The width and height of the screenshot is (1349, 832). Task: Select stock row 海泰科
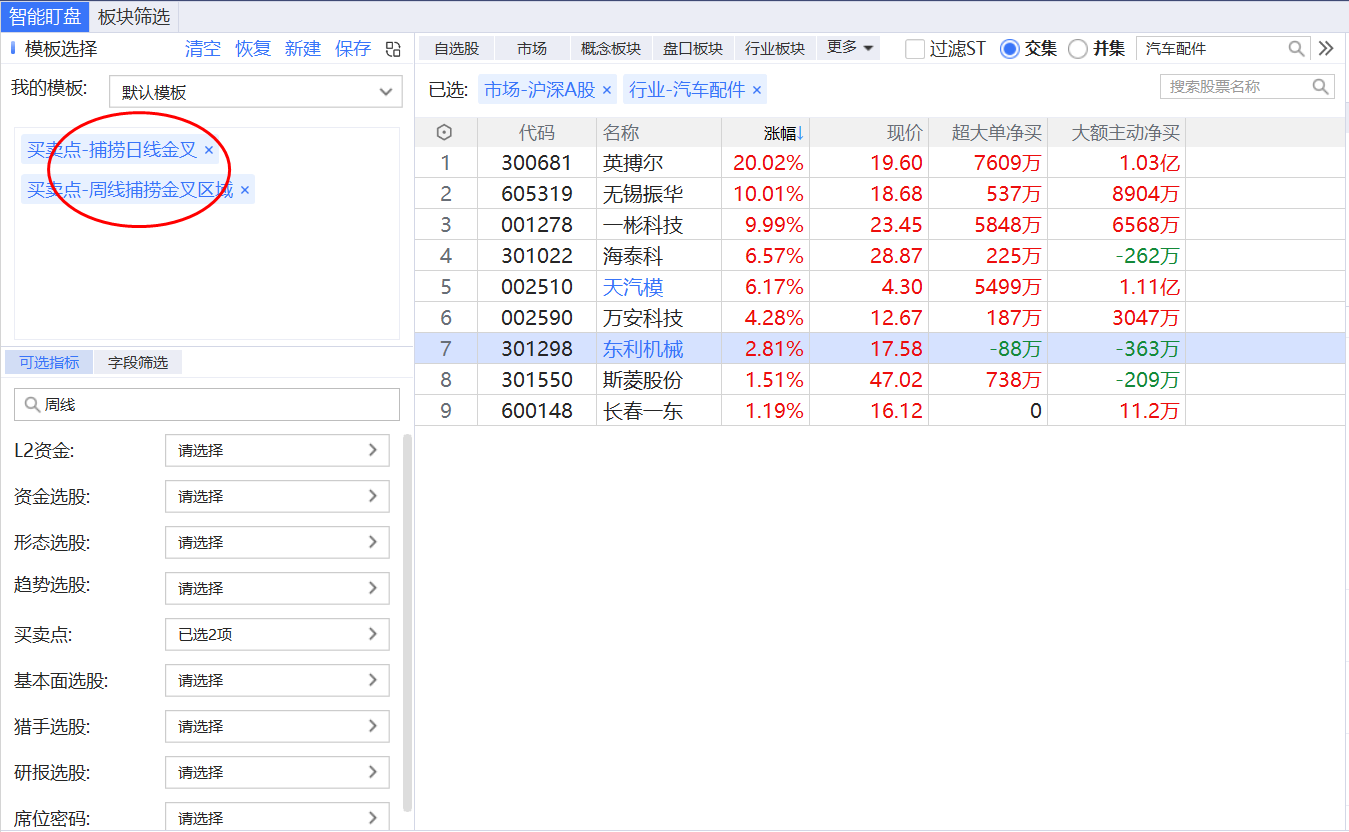[880, 256]
